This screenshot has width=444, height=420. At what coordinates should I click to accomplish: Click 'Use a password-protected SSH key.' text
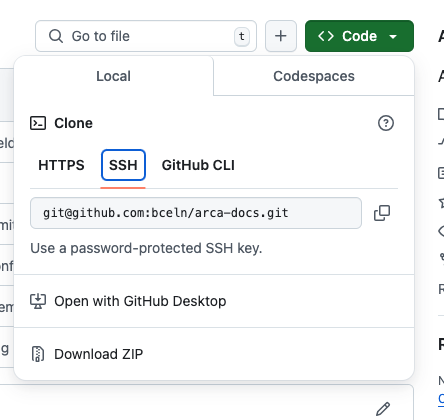click(146, 248)
